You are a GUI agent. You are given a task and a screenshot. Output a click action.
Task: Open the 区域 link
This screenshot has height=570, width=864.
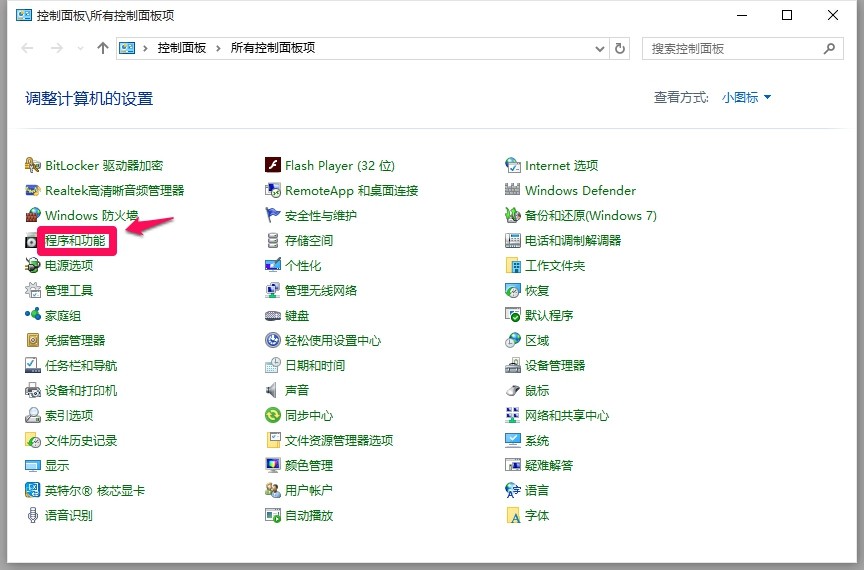point(537,340)
